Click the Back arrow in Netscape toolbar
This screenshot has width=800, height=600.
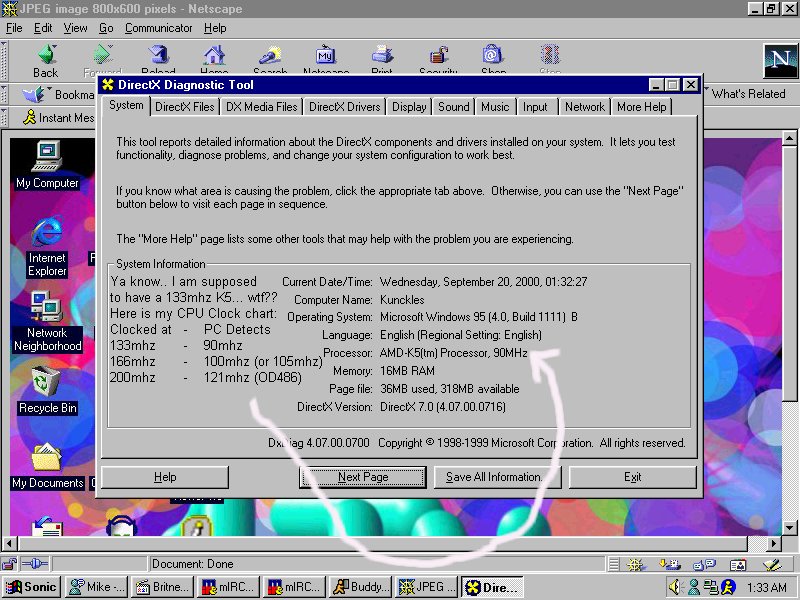click(46, 58)
